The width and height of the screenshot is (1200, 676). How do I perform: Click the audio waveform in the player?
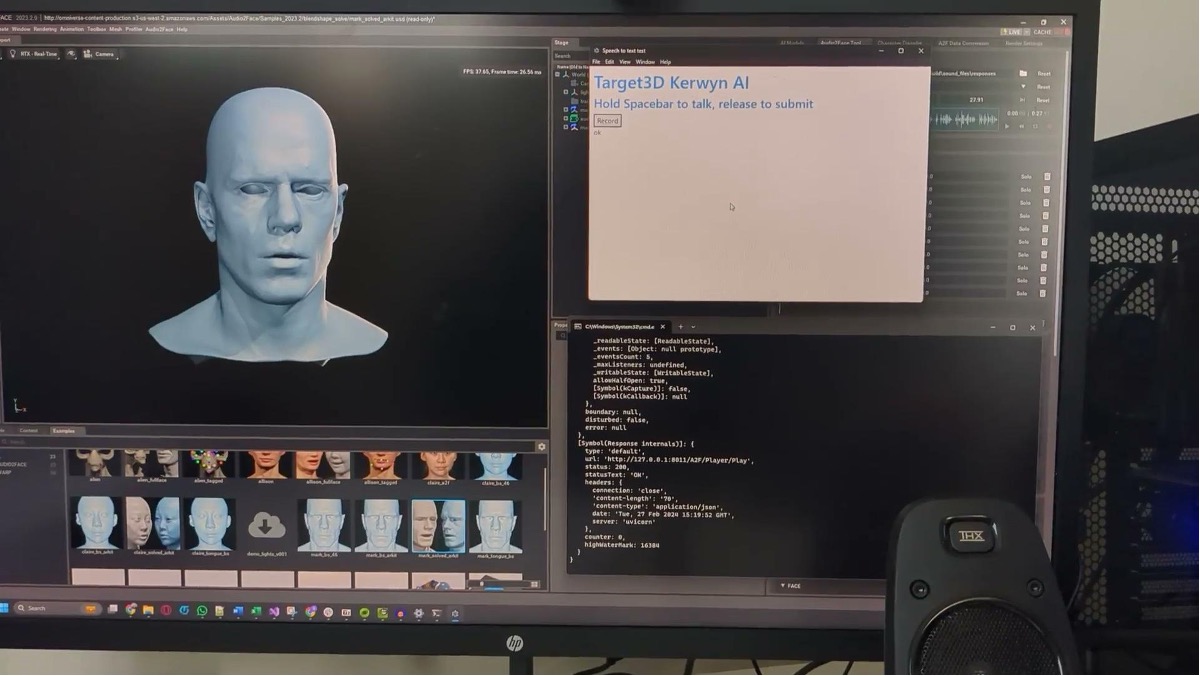965,120
